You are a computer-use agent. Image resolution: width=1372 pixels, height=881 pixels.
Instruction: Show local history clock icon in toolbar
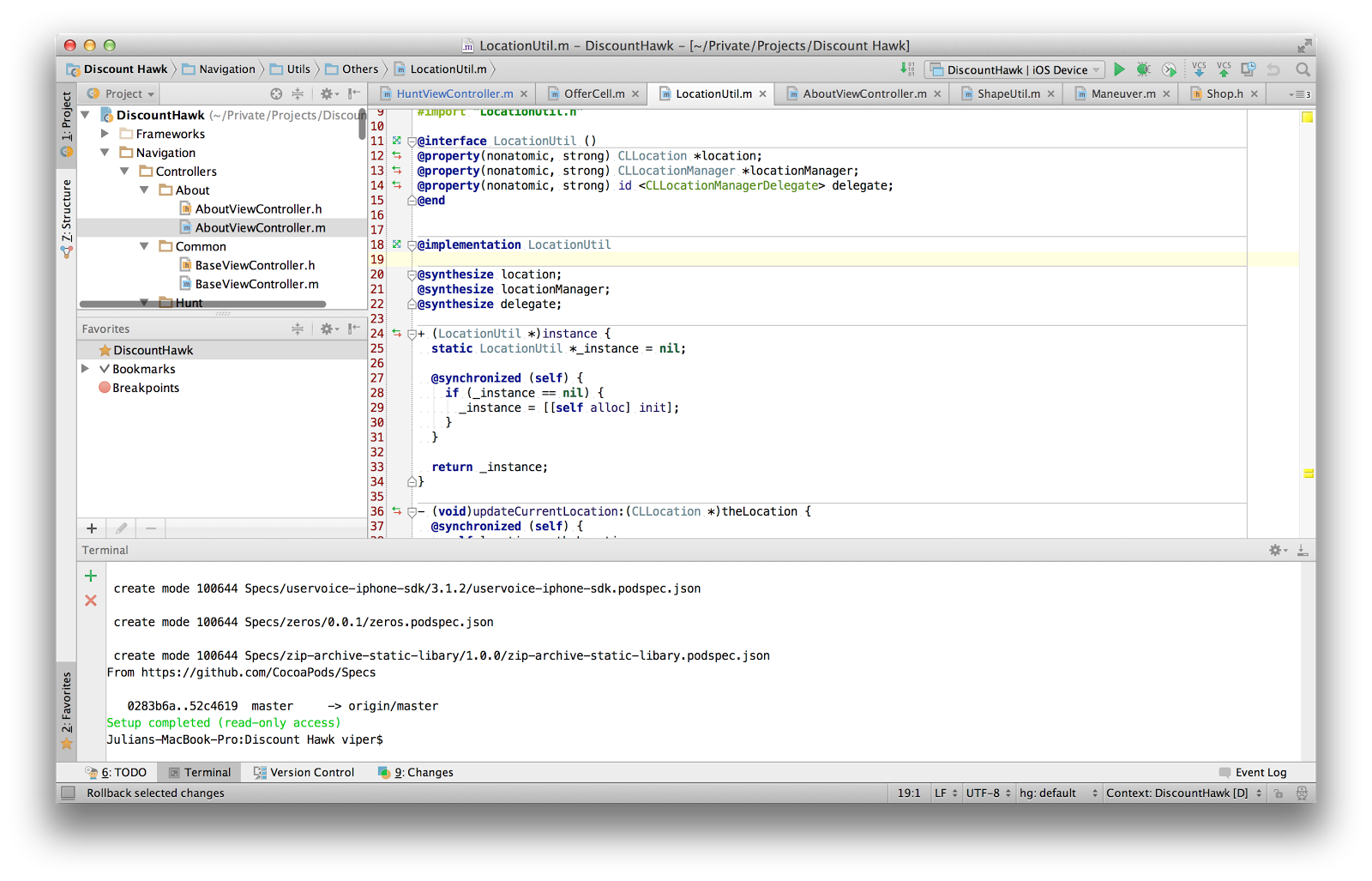point(1249,69)
